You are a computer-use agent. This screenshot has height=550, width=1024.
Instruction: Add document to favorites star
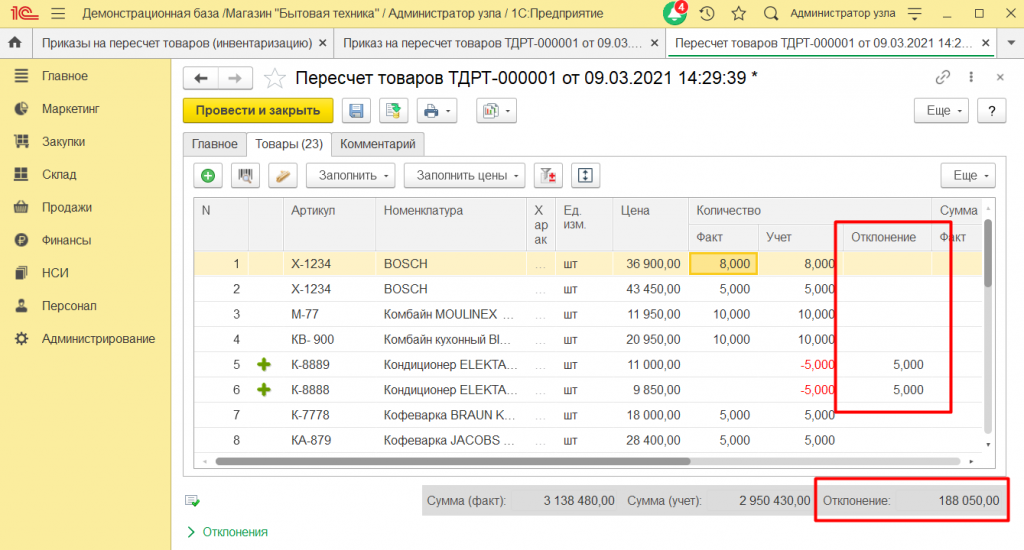[274, 78]
